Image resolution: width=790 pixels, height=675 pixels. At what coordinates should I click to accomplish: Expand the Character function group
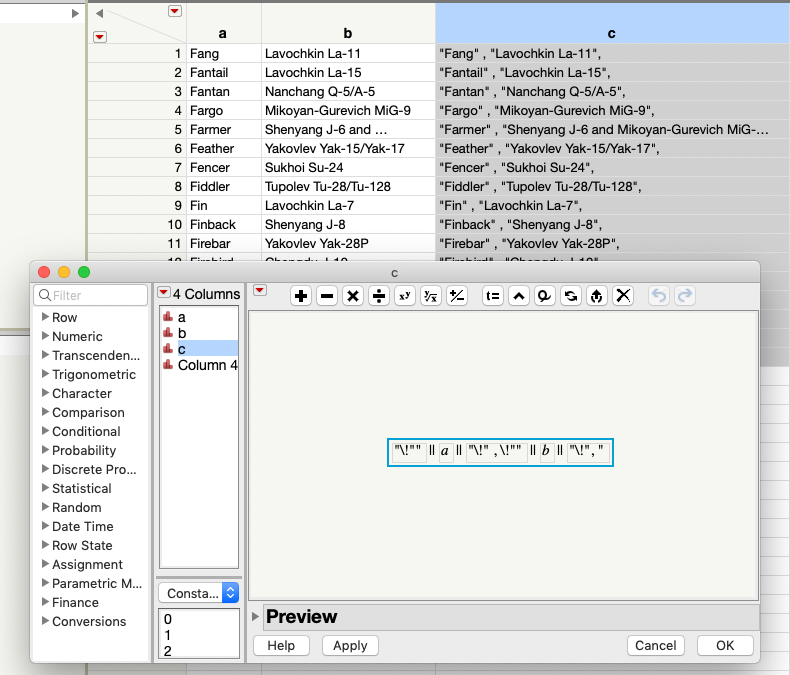click(45, 393)
